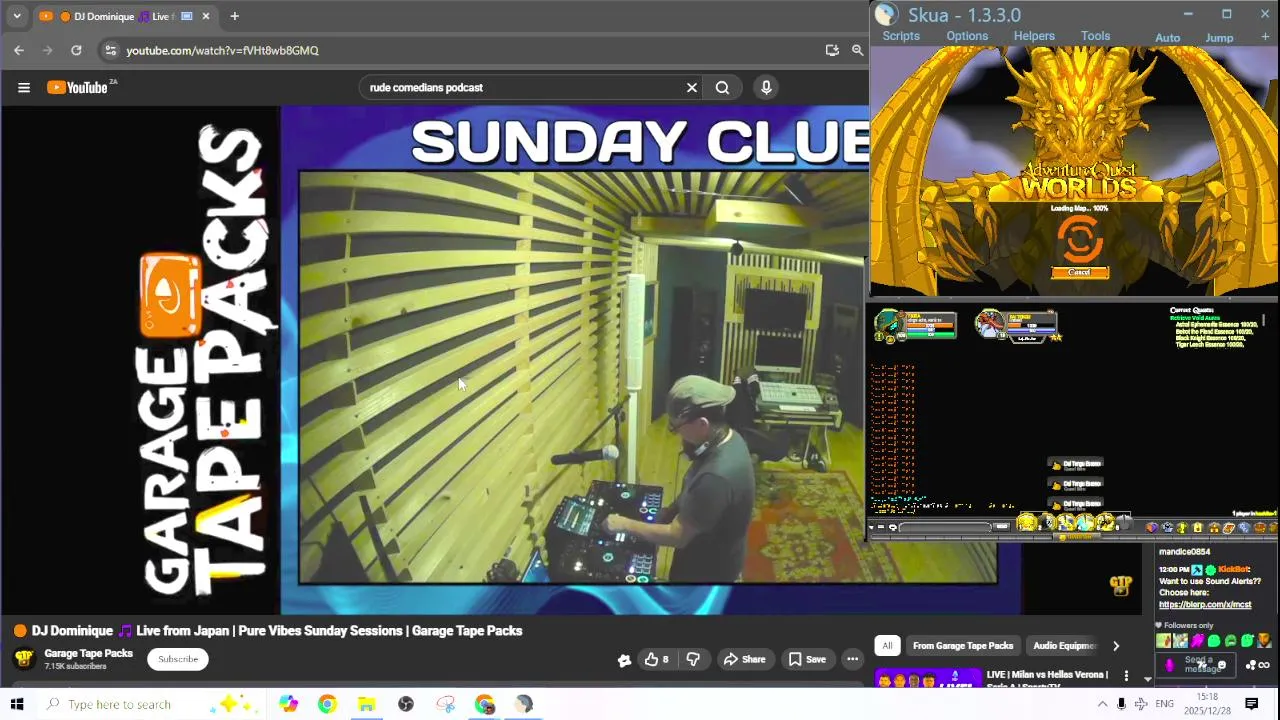
Task: Click the taskbar 'Type here to search' box
Action: click(x=150, y=704)
